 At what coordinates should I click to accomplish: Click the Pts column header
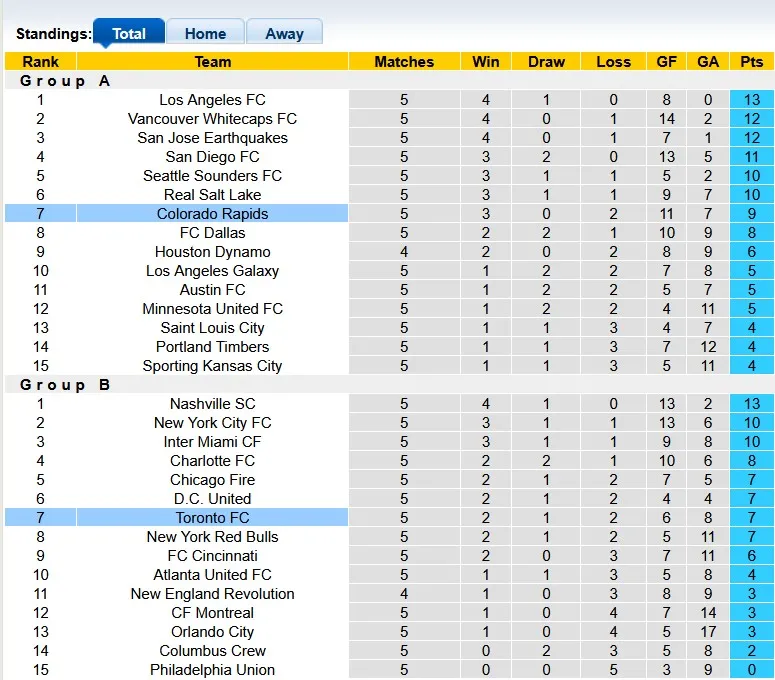click(751, 61)
